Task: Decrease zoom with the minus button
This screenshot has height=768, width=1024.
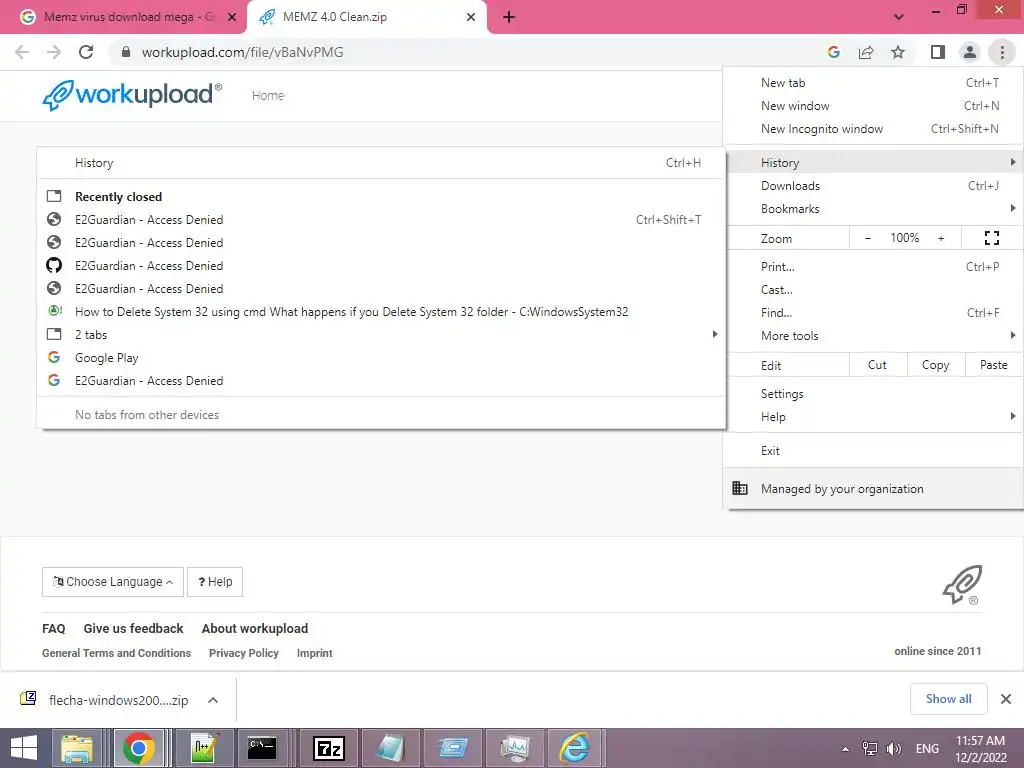Action: point(868,238)
